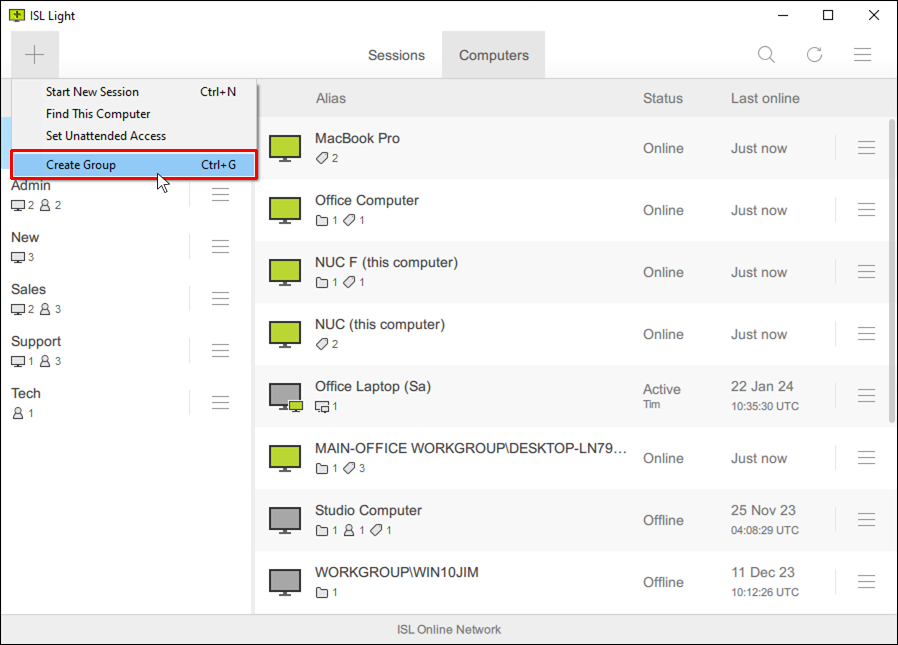
Task: Open the main hamburger menu top right
Action: [x=862, y=55]
